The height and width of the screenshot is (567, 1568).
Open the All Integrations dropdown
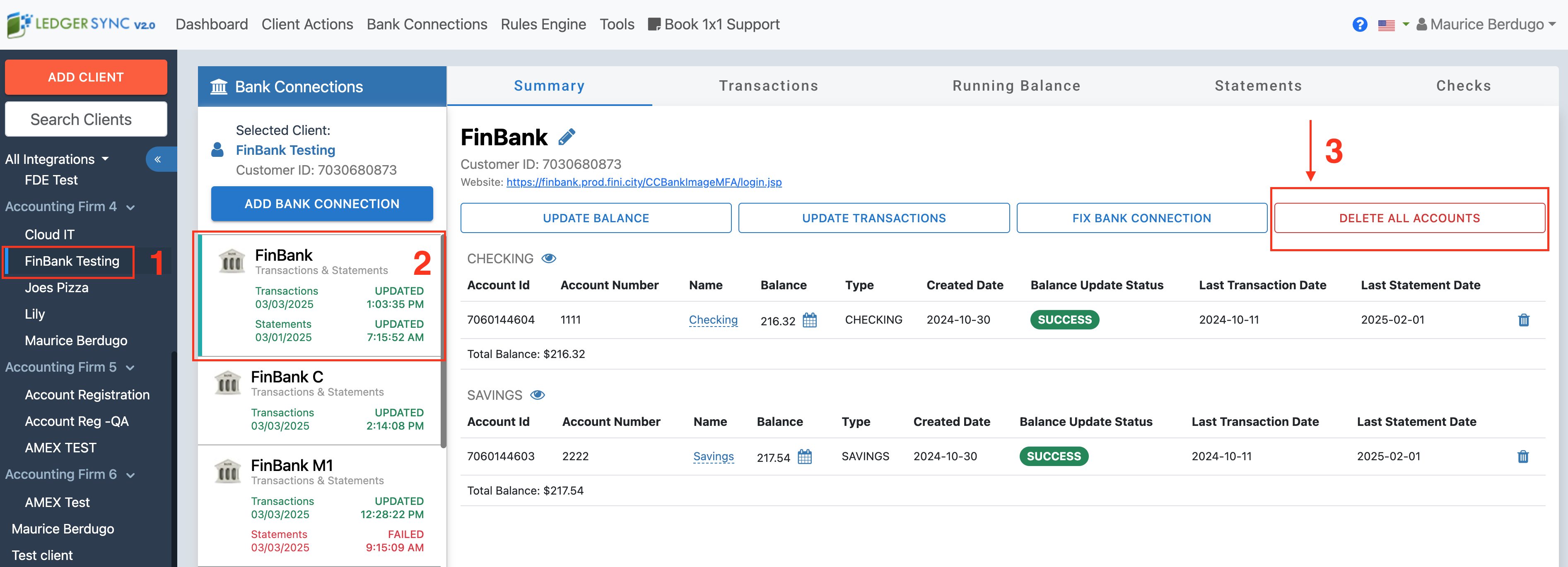point(57,159)
